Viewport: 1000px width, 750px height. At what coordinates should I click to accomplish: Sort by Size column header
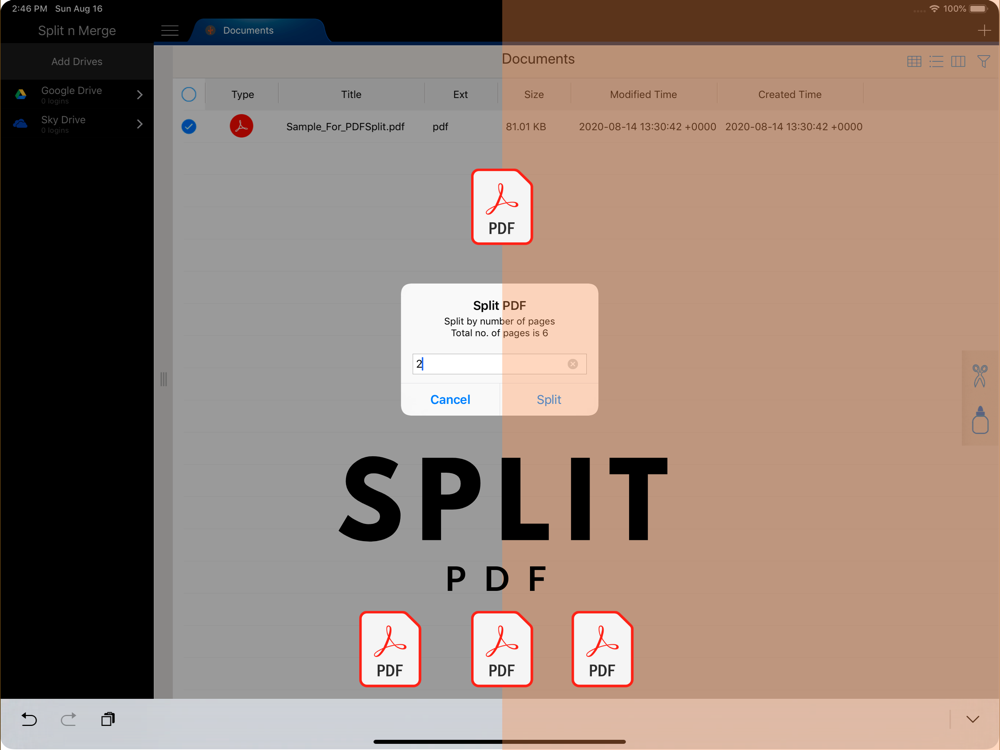point(534,94)
